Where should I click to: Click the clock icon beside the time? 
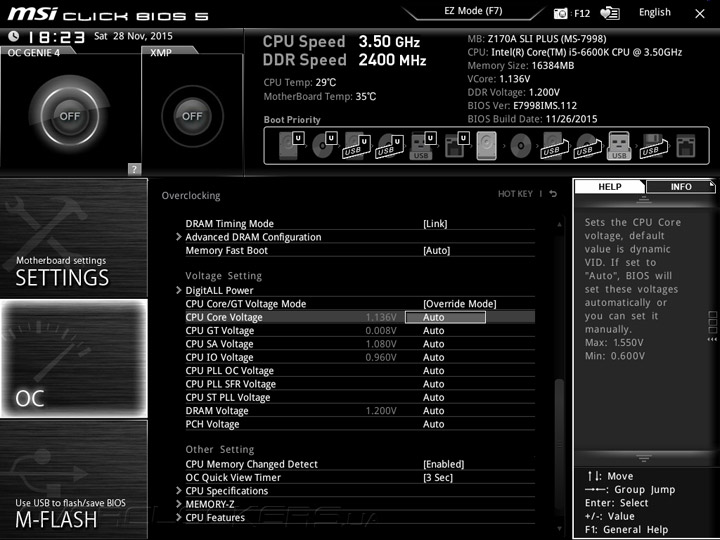(14, 36)
